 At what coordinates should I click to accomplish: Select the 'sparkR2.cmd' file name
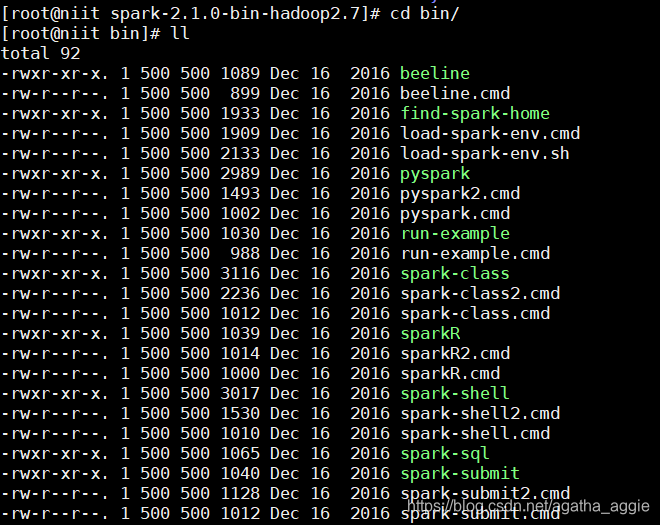455,353
